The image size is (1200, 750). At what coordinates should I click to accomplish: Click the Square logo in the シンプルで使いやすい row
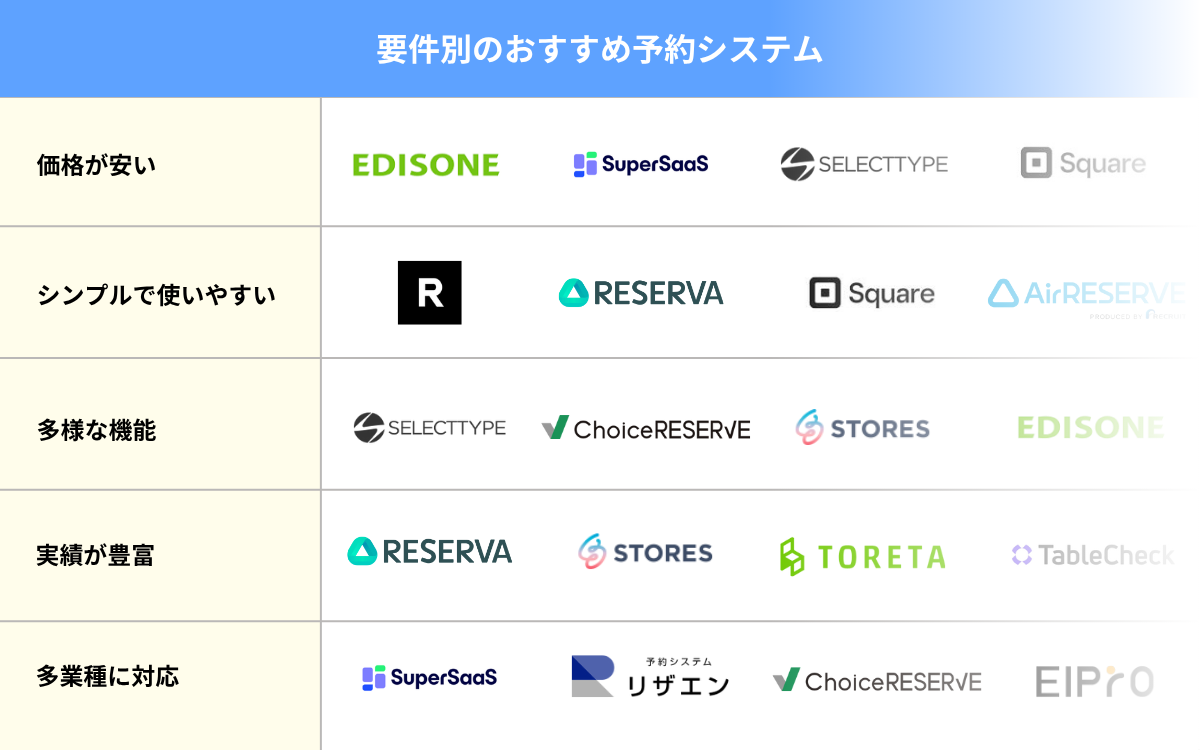pyautogui.click(x=872, y=293)
